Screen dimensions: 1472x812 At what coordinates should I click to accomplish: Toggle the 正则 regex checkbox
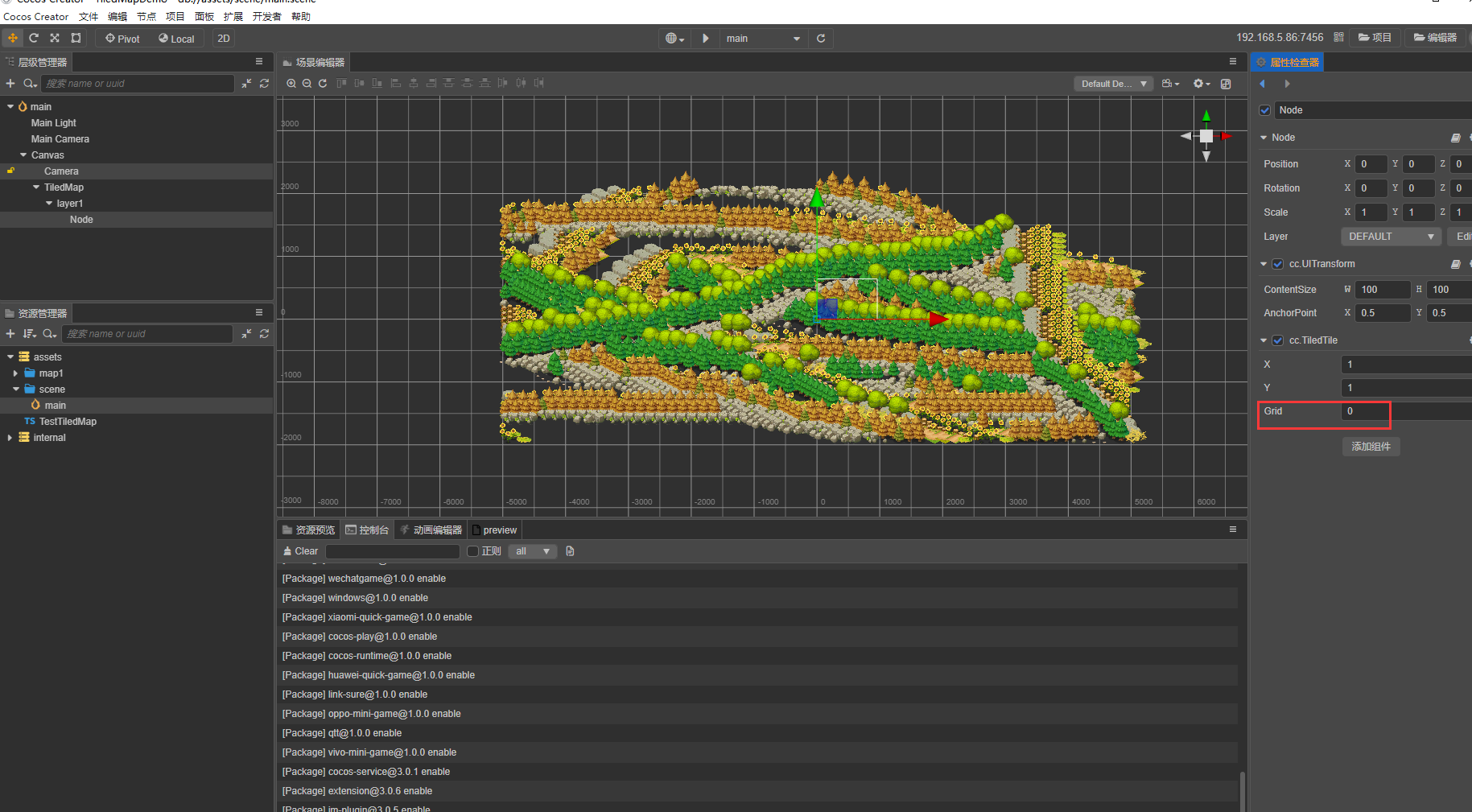473,551
